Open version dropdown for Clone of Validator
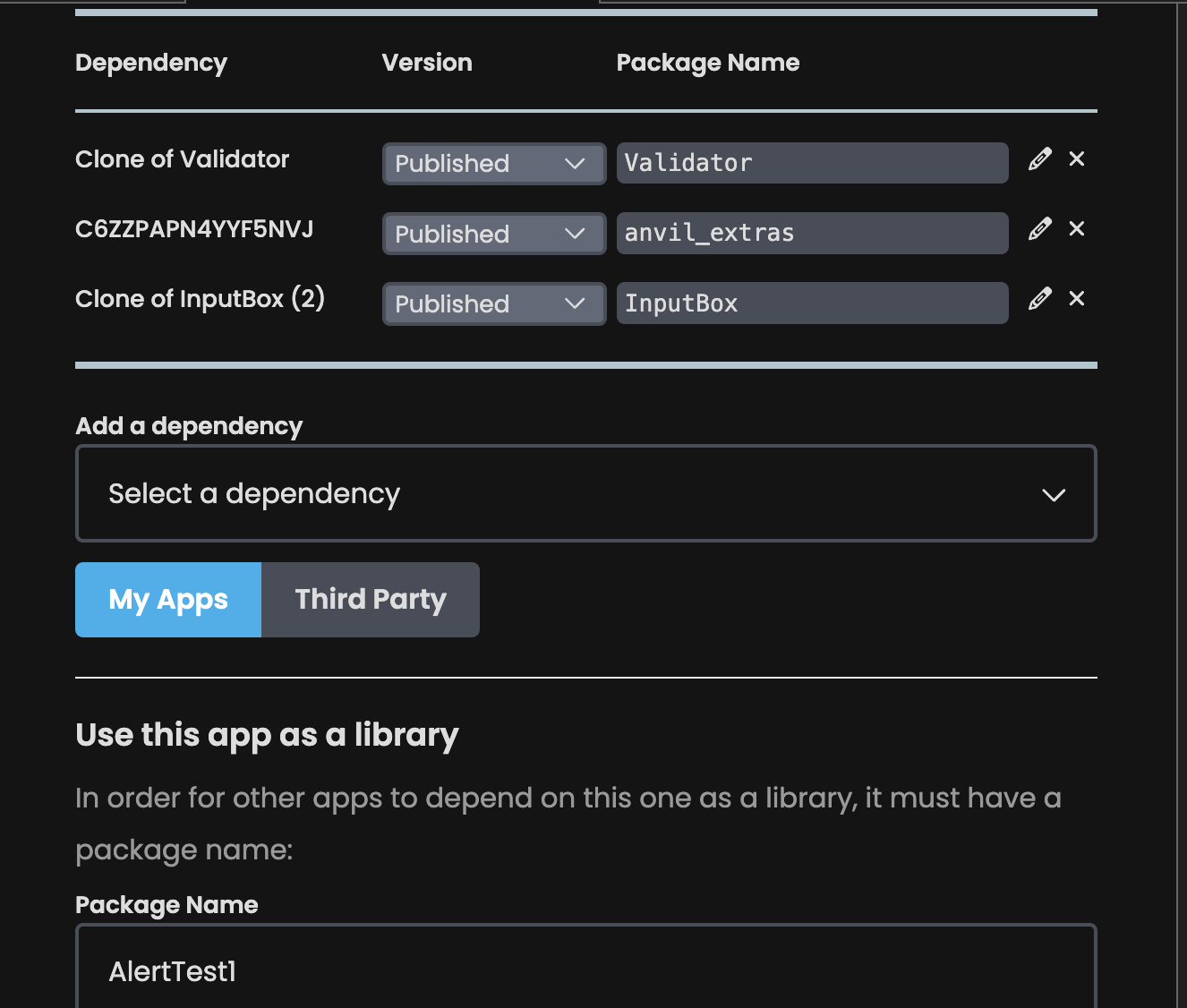This screenshot has height=1008, width=1187. (x=493, y=164)
